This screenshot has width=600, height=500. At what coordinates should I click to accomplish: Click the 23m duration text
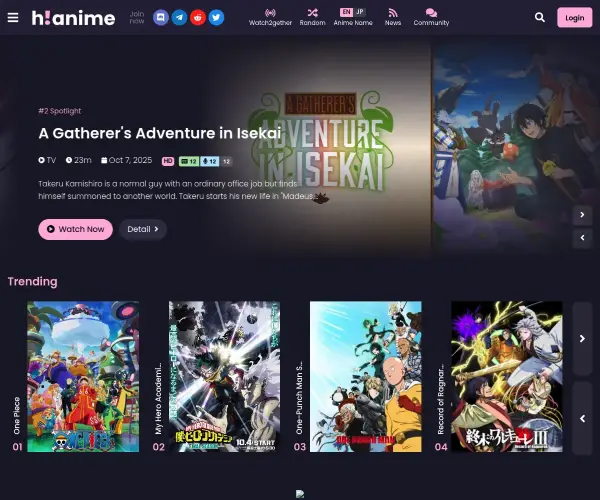tap(78, 160)
